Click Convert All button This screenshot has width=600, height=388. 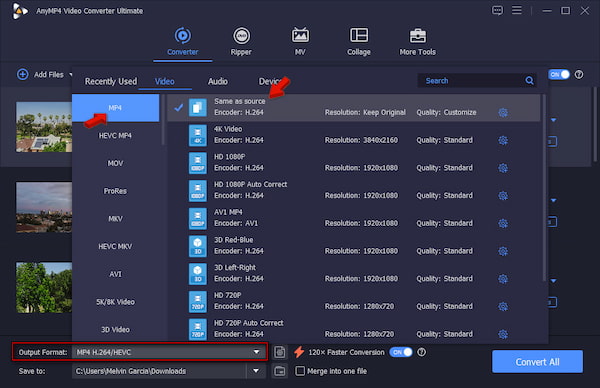point(537,362)
